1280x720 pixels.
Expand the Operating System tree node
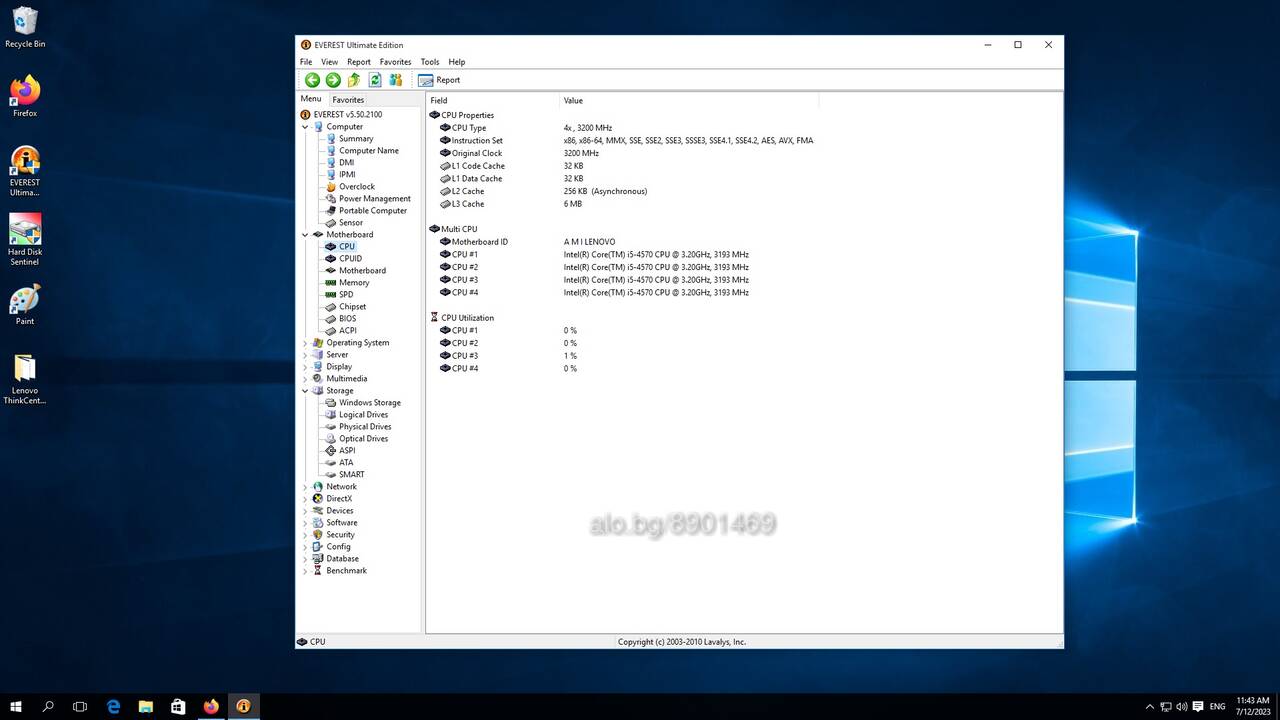click(306, 343)
